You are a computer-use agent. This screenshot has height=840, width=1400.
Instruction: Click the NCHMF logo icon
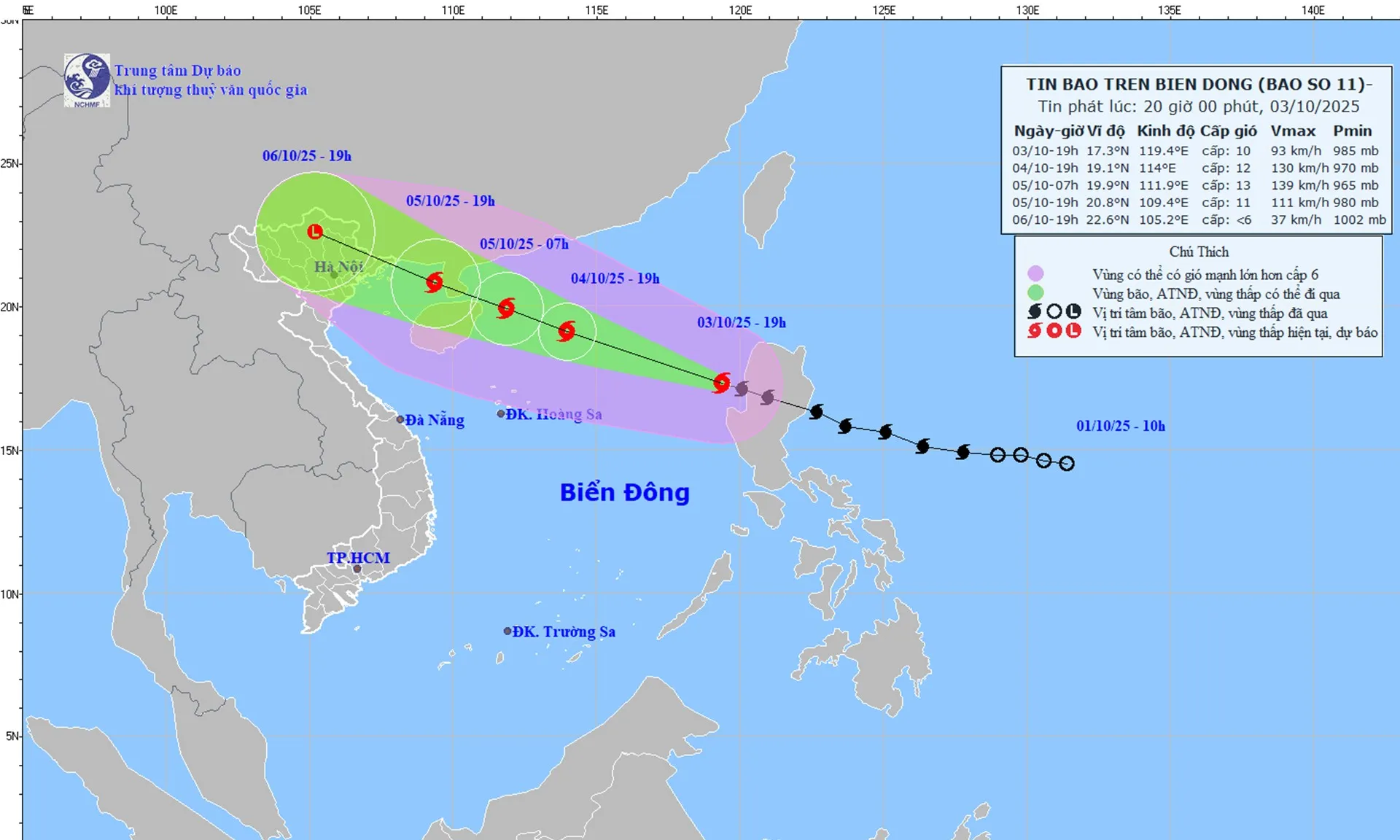[x=87, y=79]
